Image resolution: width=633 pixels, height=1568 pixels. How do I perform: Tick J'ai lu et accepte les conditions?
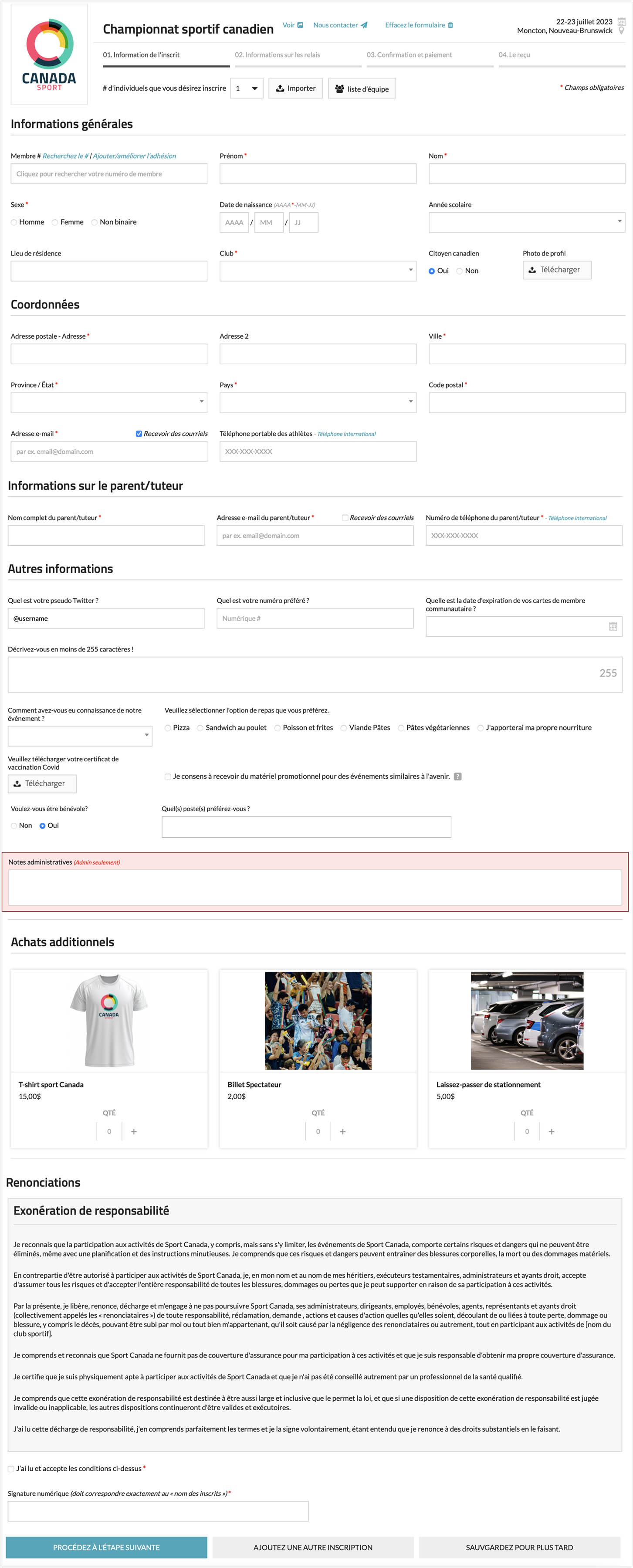[11, 1468]
